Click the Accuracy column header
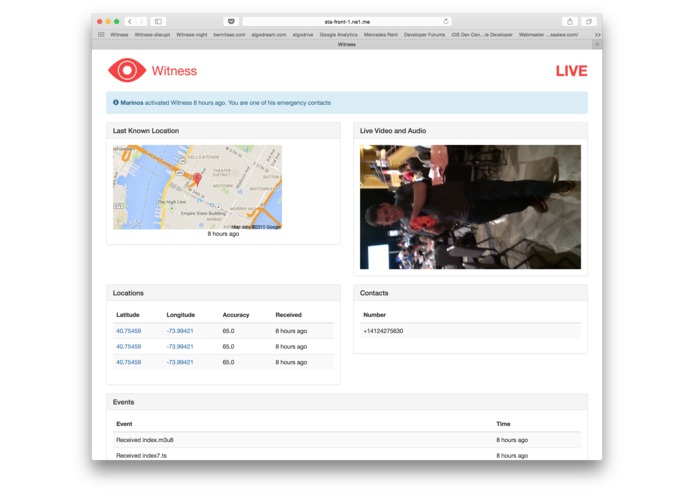The image size is (695, 494). tap(236, 315)
